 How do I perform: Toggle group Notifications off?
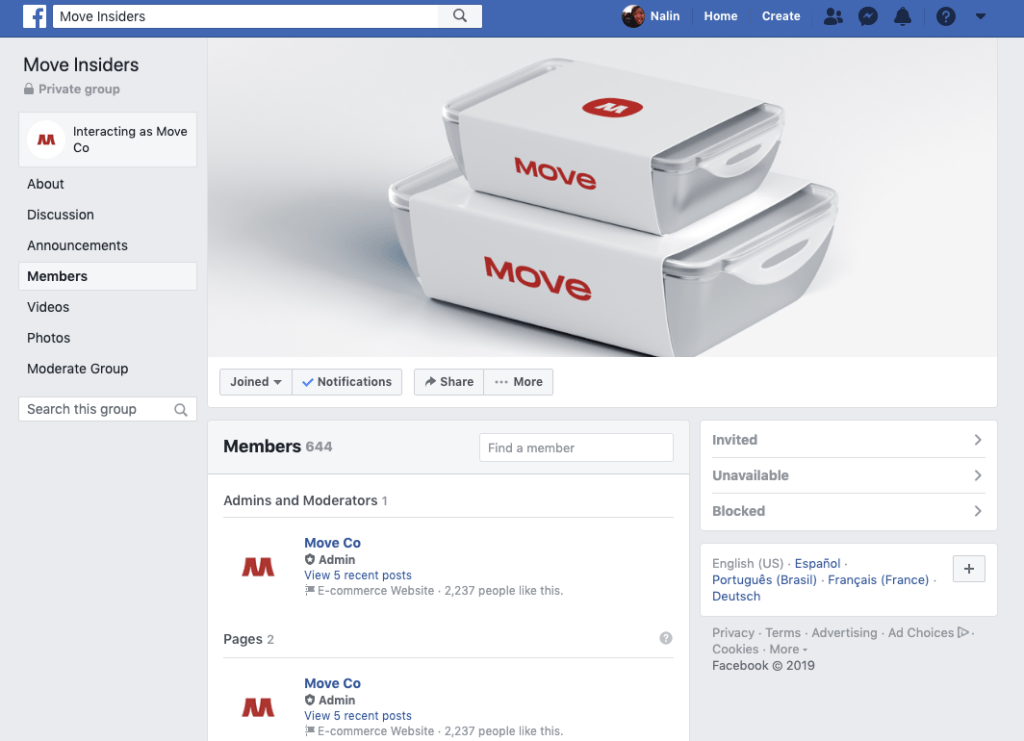click(x=347, y=381)
